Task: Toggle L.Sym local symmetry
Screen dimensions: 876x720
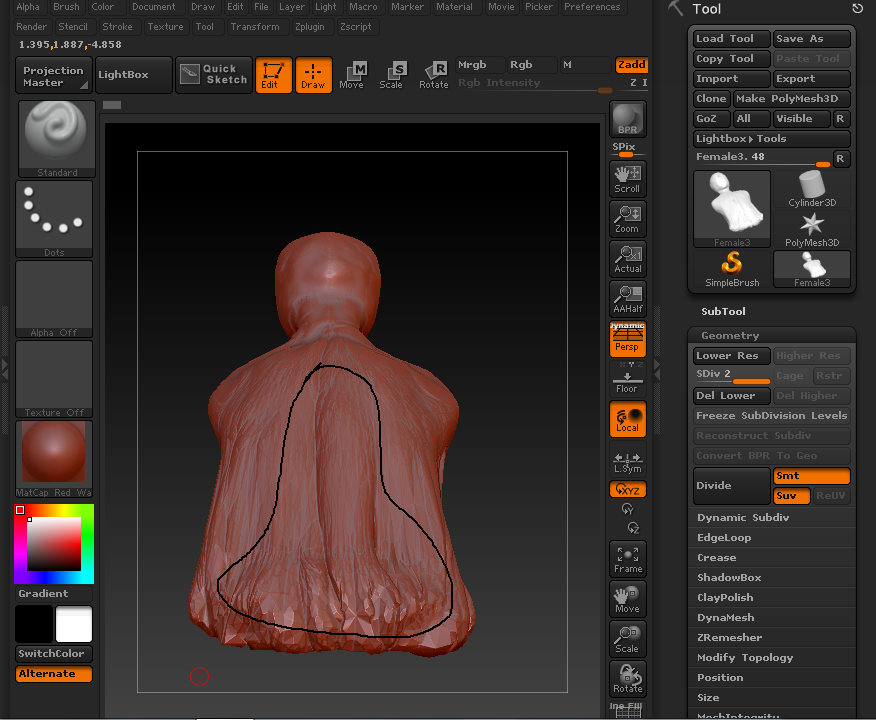Action: (x=627, y=459)
